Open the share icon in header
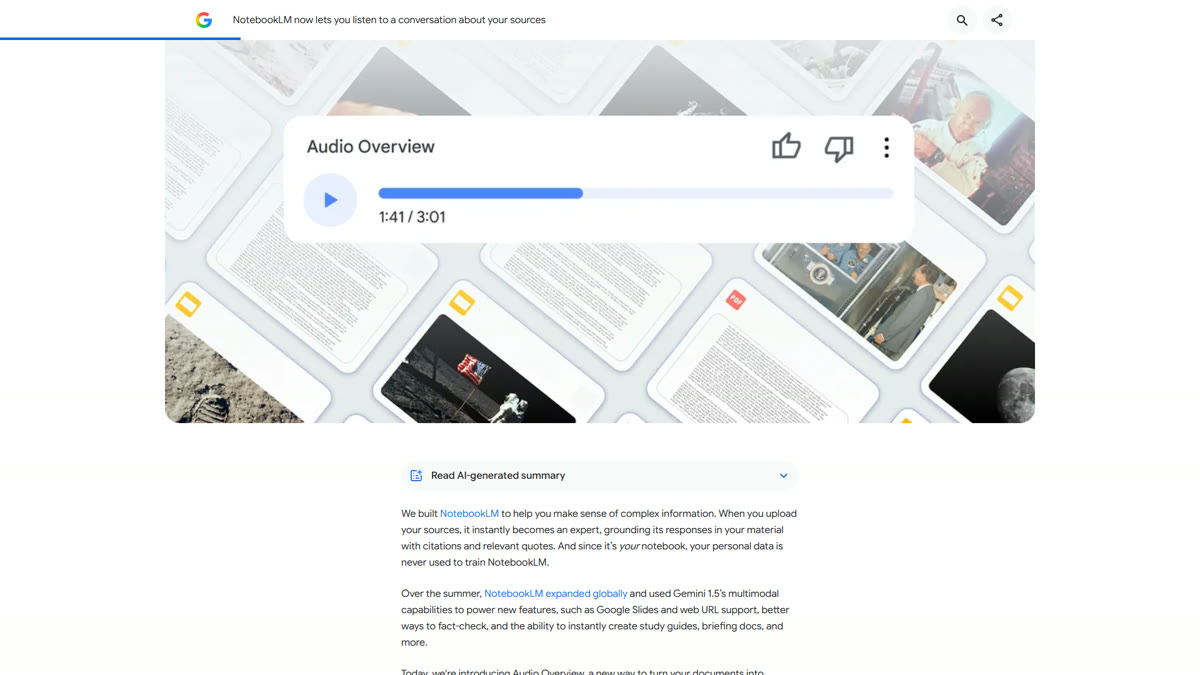Image resolution: width=1200 pixels, height=675 pixels. tap(997, 20)
